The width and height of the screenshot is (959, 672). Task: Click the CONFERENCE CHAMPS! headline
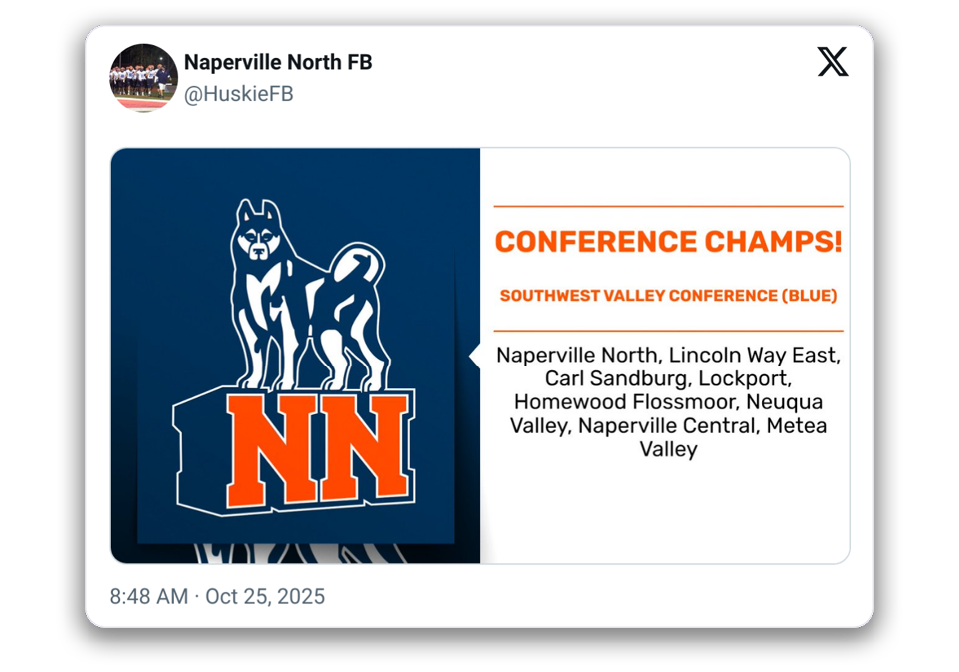(668, 241)
